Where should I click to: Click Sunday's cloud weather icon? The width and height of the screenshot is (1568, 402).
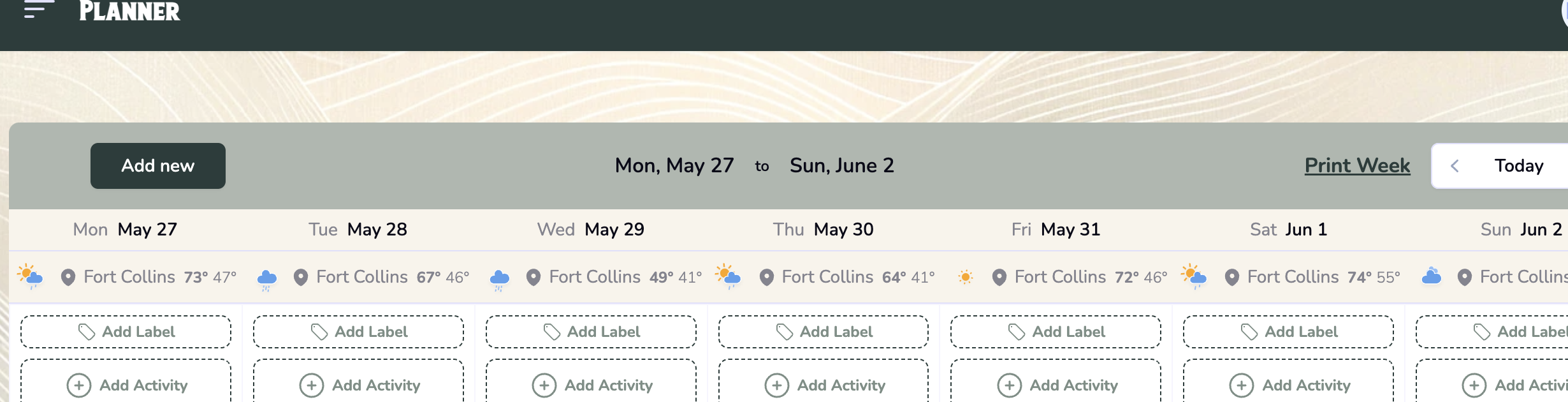[1432, 276]
